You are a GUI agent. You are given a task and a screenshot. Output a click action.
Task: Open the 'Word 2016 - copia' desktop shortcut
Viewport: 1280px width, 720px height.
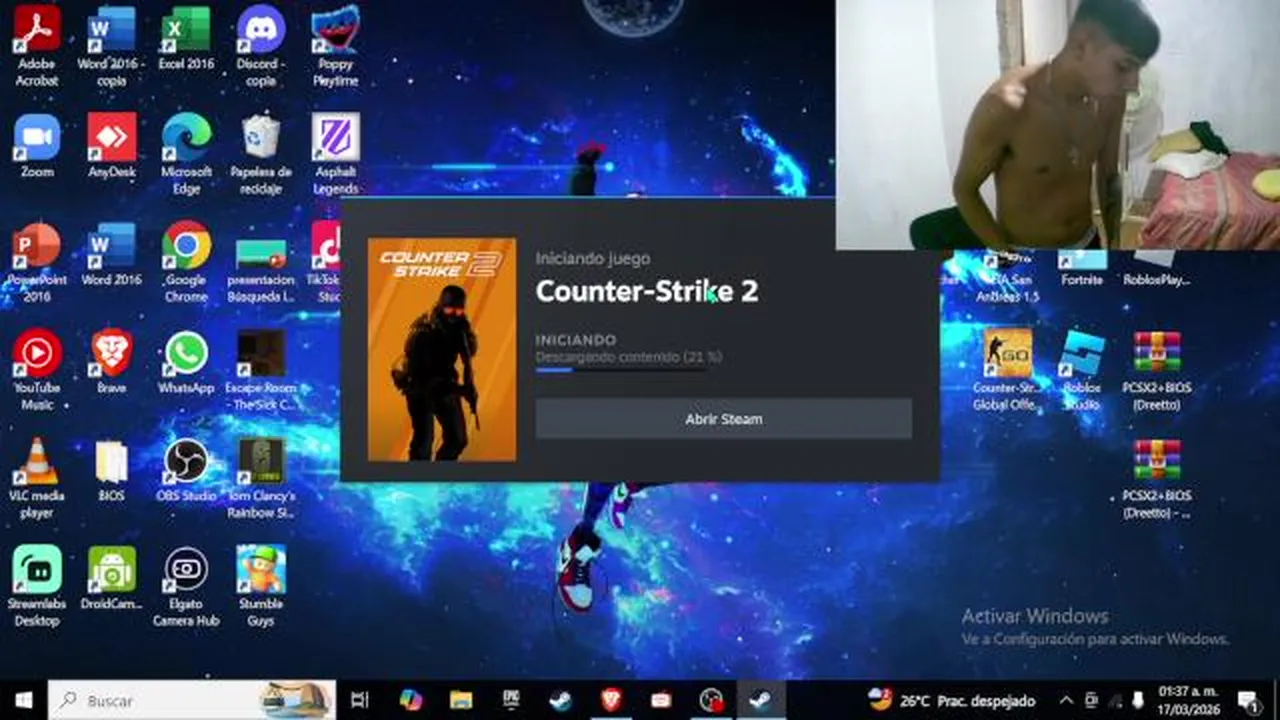[x=111, y=46]
